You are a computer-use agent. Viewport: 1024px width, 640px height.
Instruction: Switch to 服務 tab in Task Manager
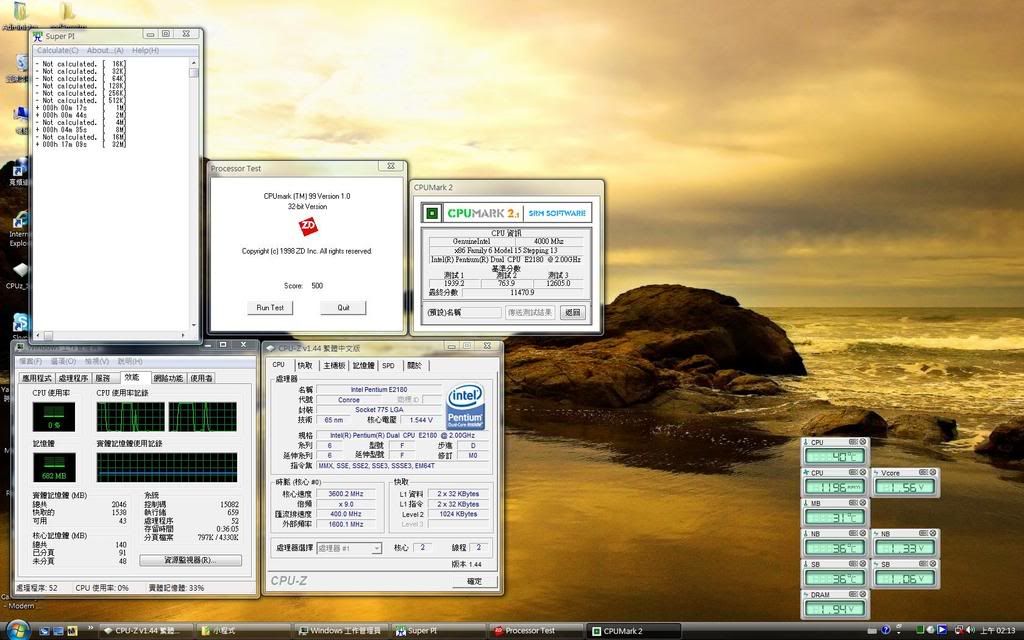[103, 378]
